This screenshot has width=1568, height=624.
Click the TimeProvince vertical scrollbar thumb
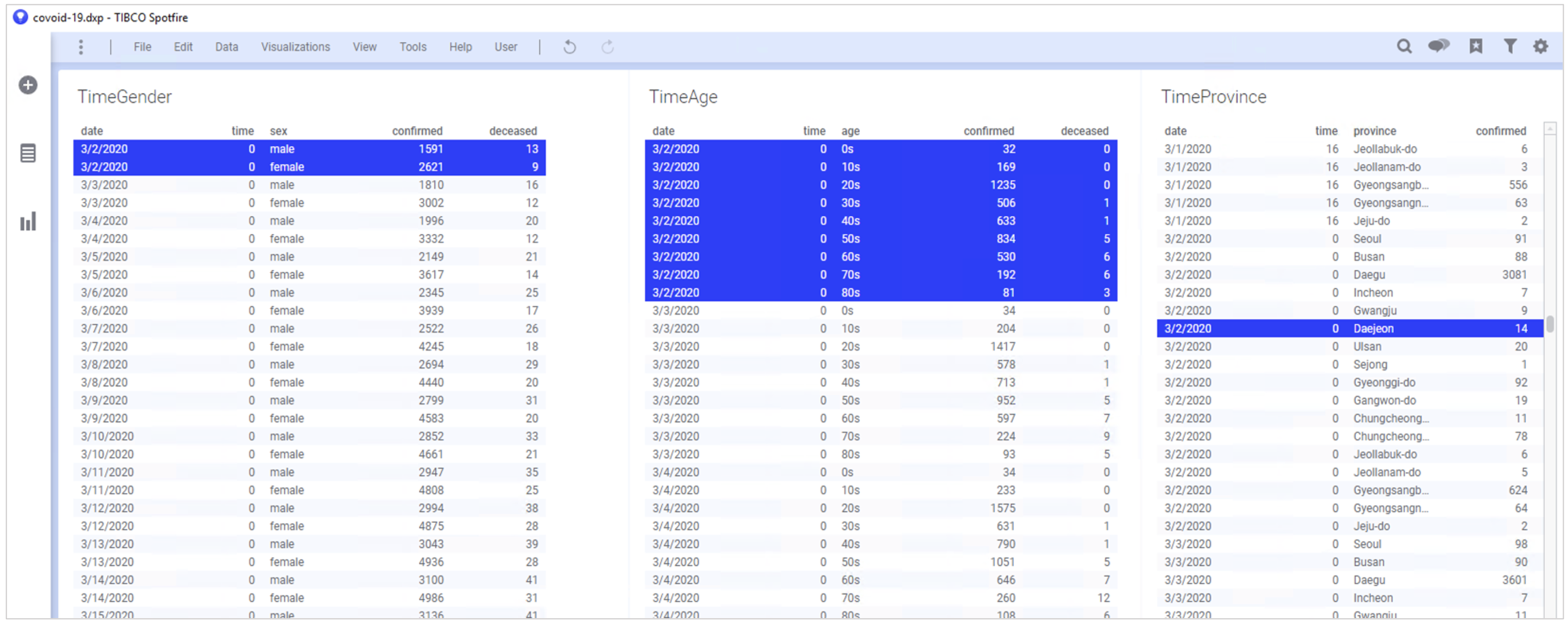[1550, 324]
